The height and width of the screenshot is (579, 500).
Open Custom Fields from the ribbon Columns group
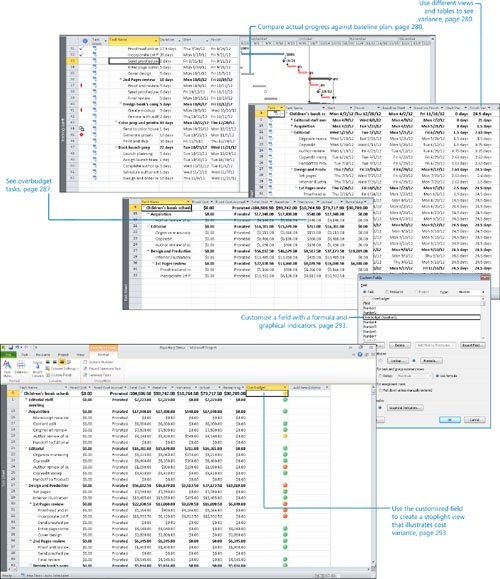59,375
